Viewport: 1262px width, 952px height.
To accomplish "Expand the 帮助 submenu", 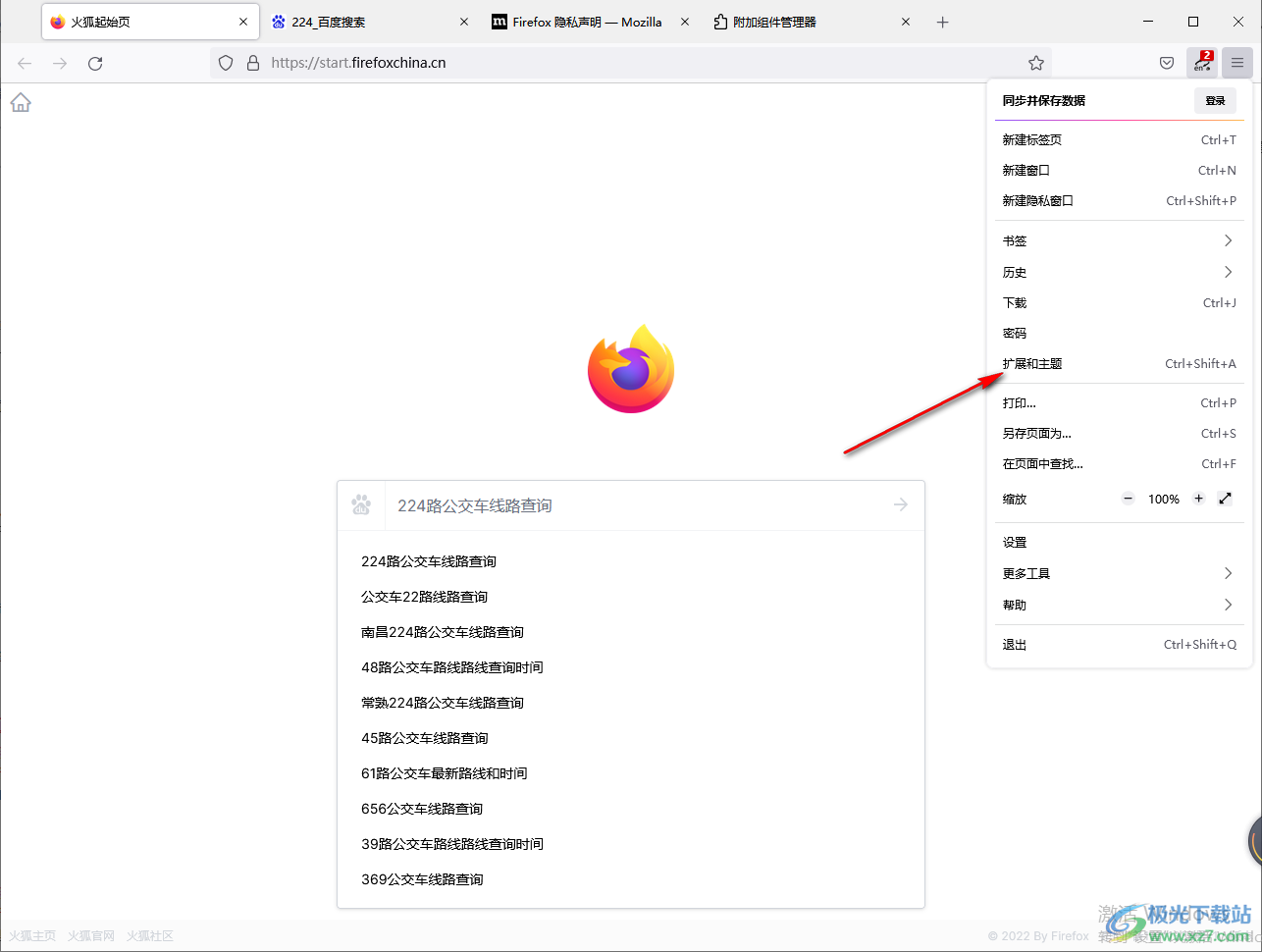I will (1119, 605).
